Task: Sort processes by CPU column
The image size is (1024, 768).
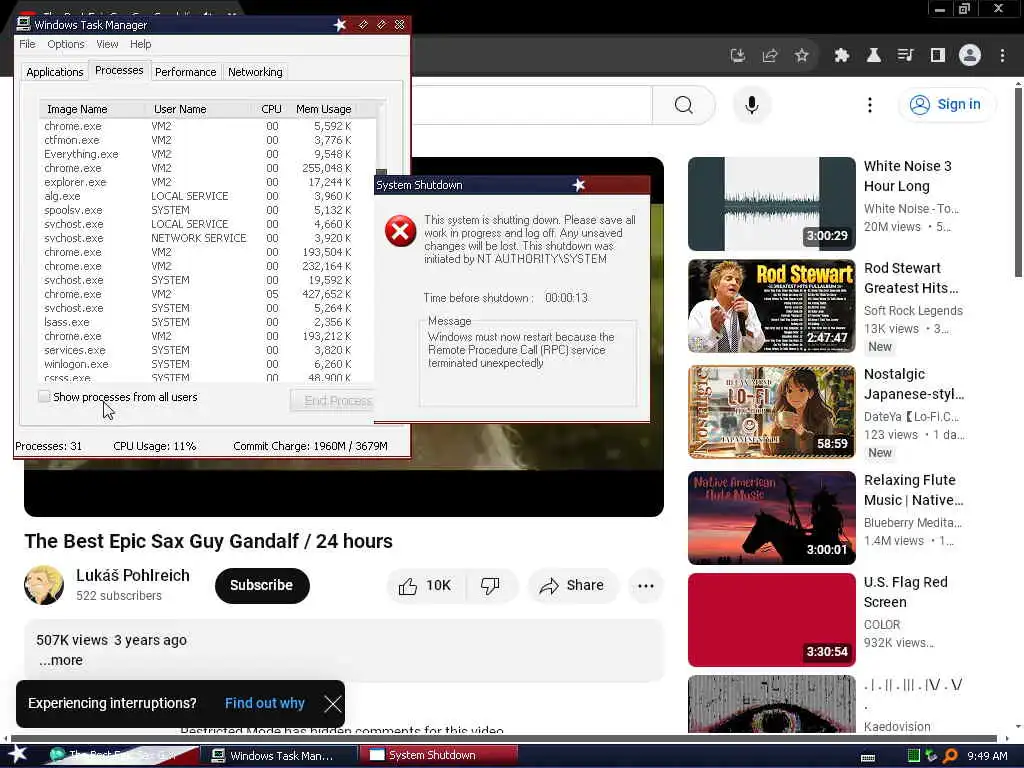Action: (271, 109)
